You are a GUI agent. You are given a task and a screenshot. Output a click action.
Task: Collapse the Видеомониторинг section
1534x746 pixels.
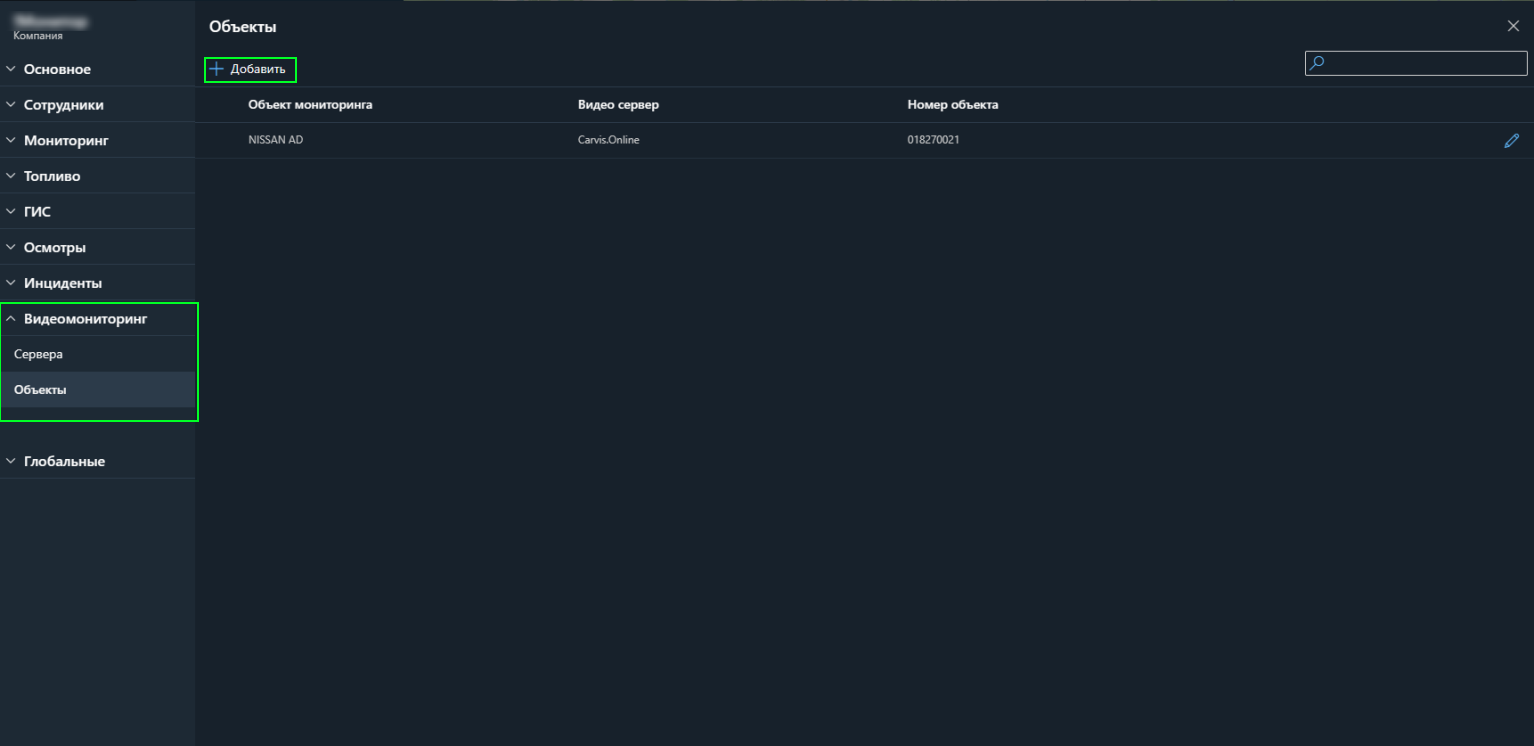[x=85, y=319]
